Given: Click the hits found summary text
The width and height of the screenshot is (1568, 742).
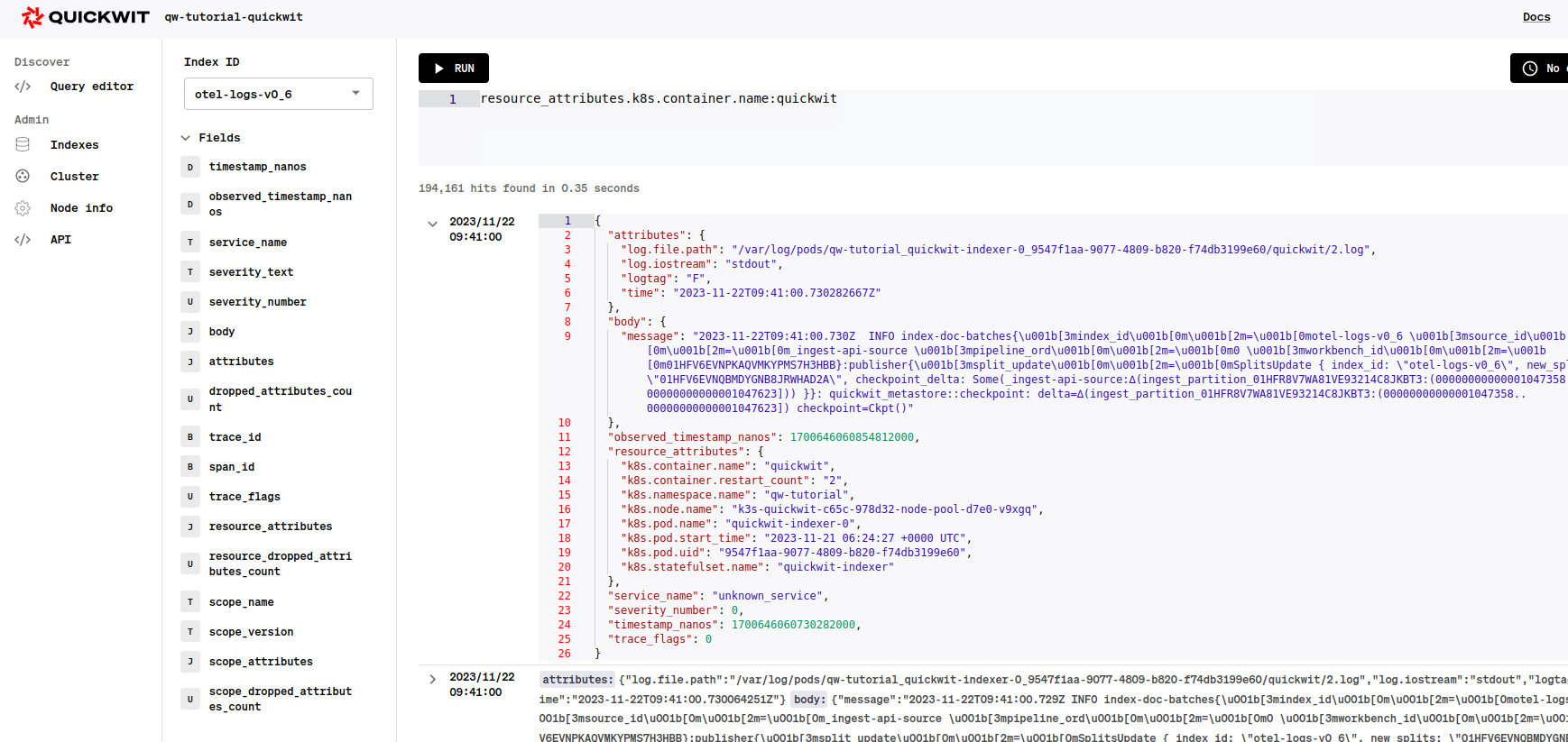Looking at the screenshot, I should point(529,188).
